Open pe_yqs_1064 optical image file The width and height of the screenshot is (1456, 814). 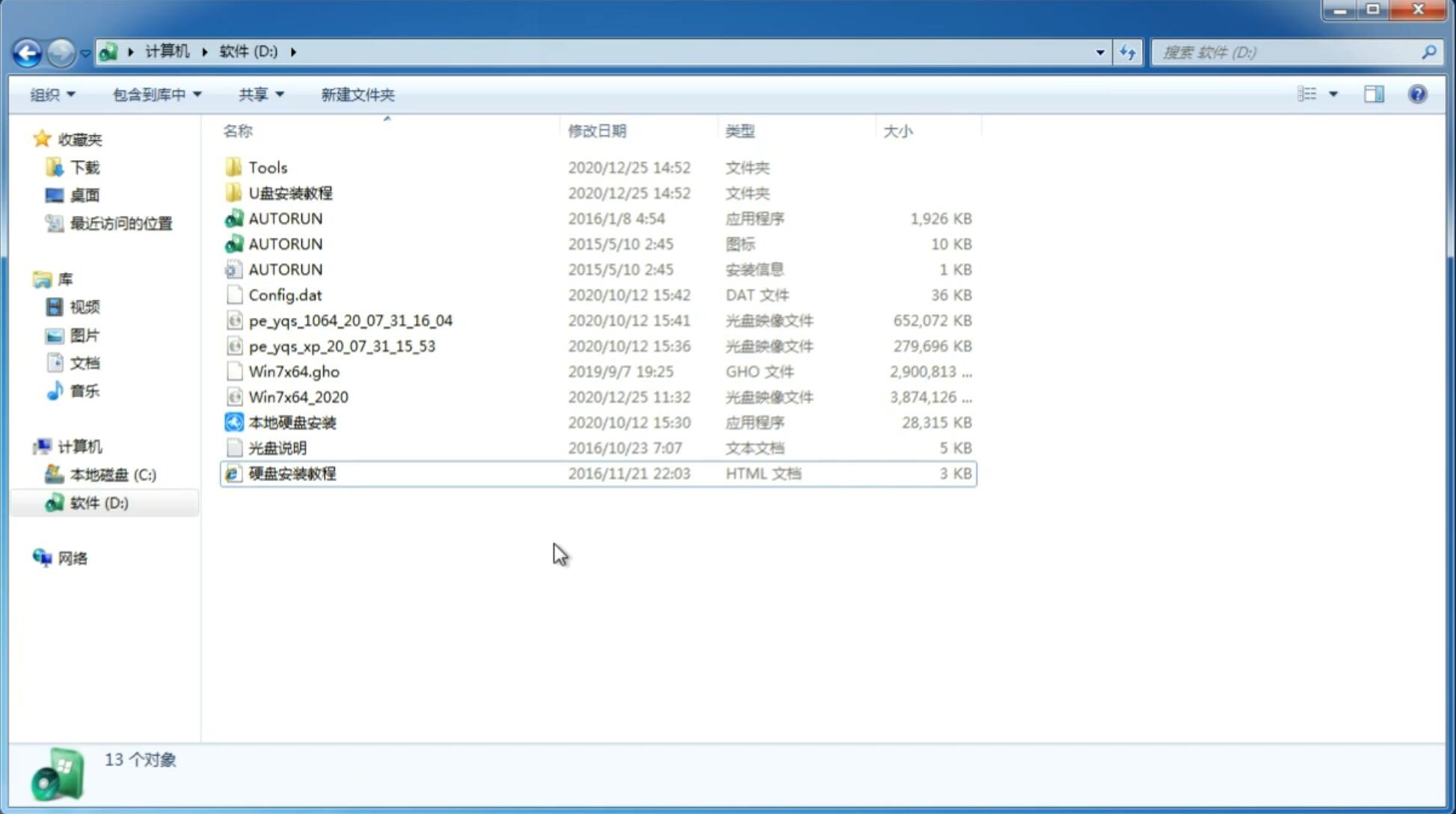pyautogui.click(x=350, y=320)
